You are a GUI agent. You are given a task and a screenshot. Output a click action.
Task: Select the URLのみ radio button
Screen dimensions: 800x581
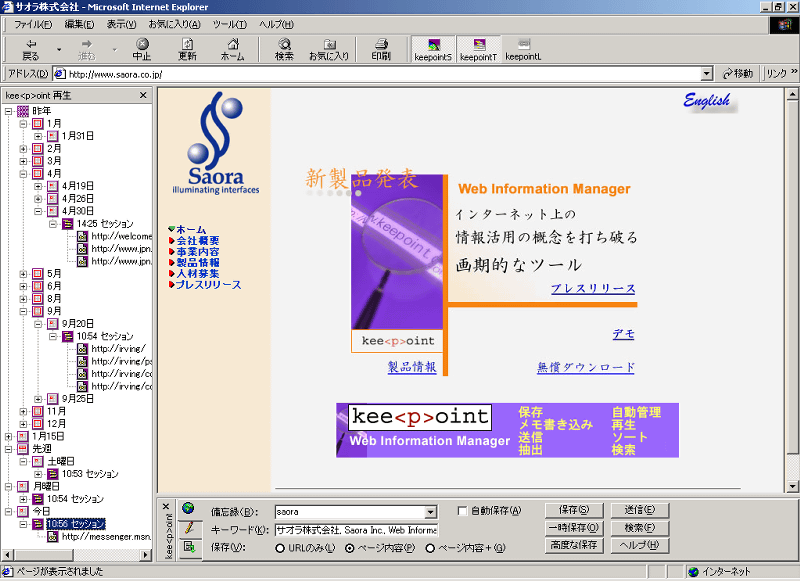(280, 548)
